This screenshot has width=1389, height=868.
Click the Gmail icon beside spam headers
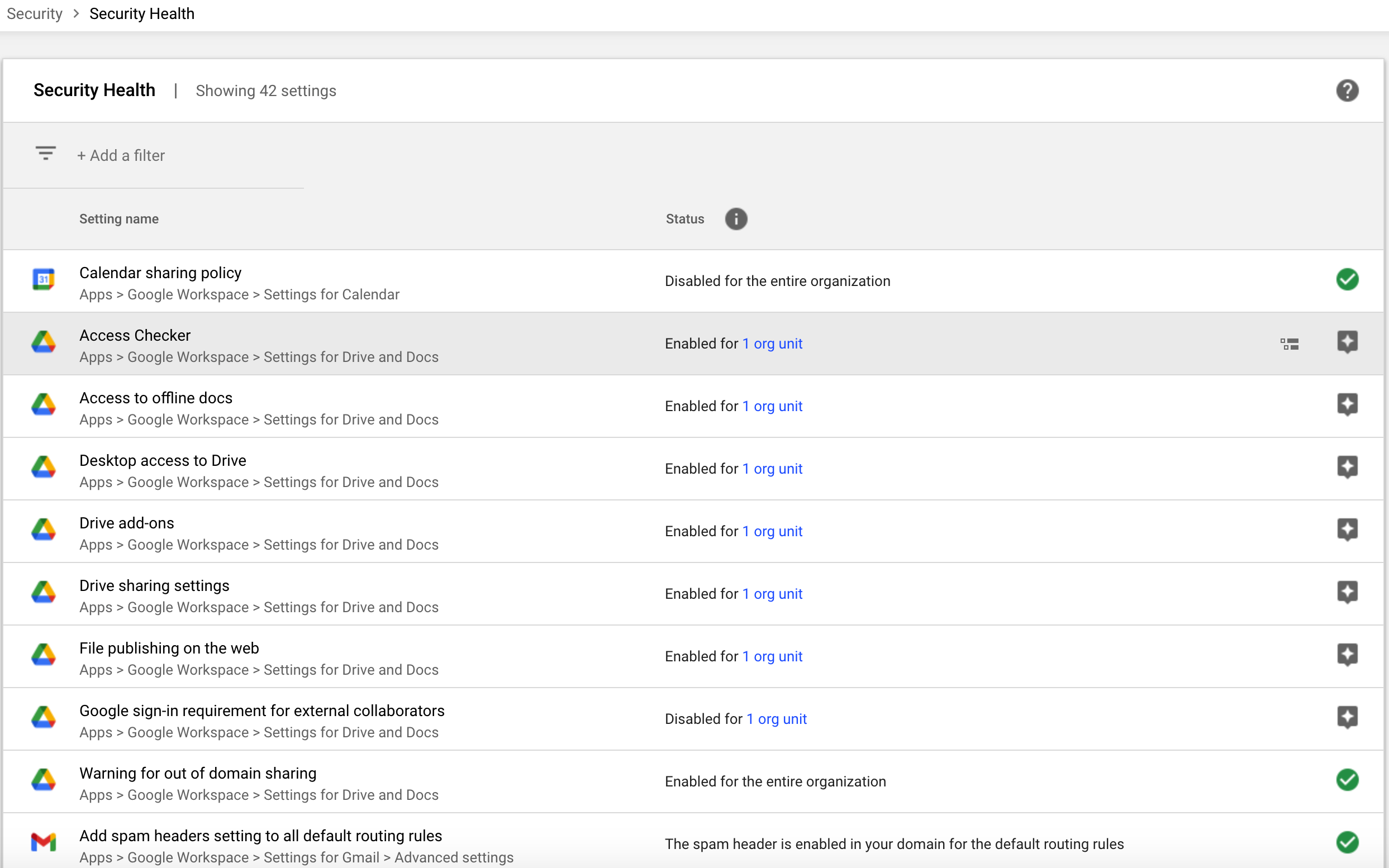tap(44, 842)
